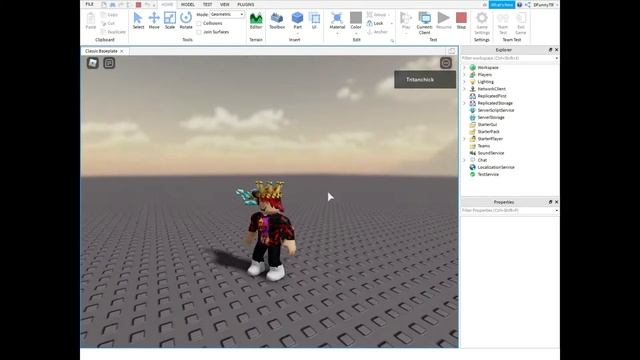This screenshot has width=640, height=360.
Task: Select the Classic Baseplate document tab
Action: coord(101,51)
